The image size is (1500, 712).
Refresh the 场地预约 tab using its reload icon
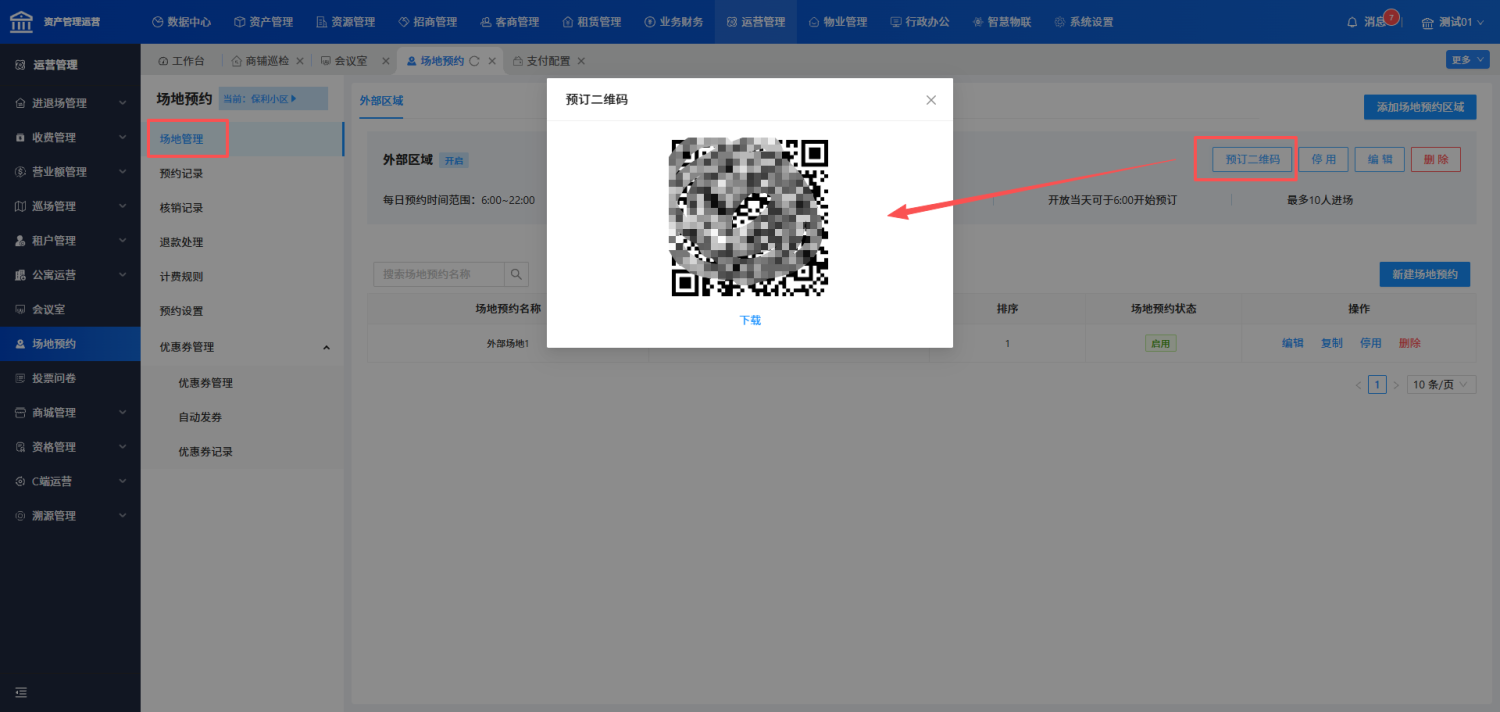pos(475,61)
